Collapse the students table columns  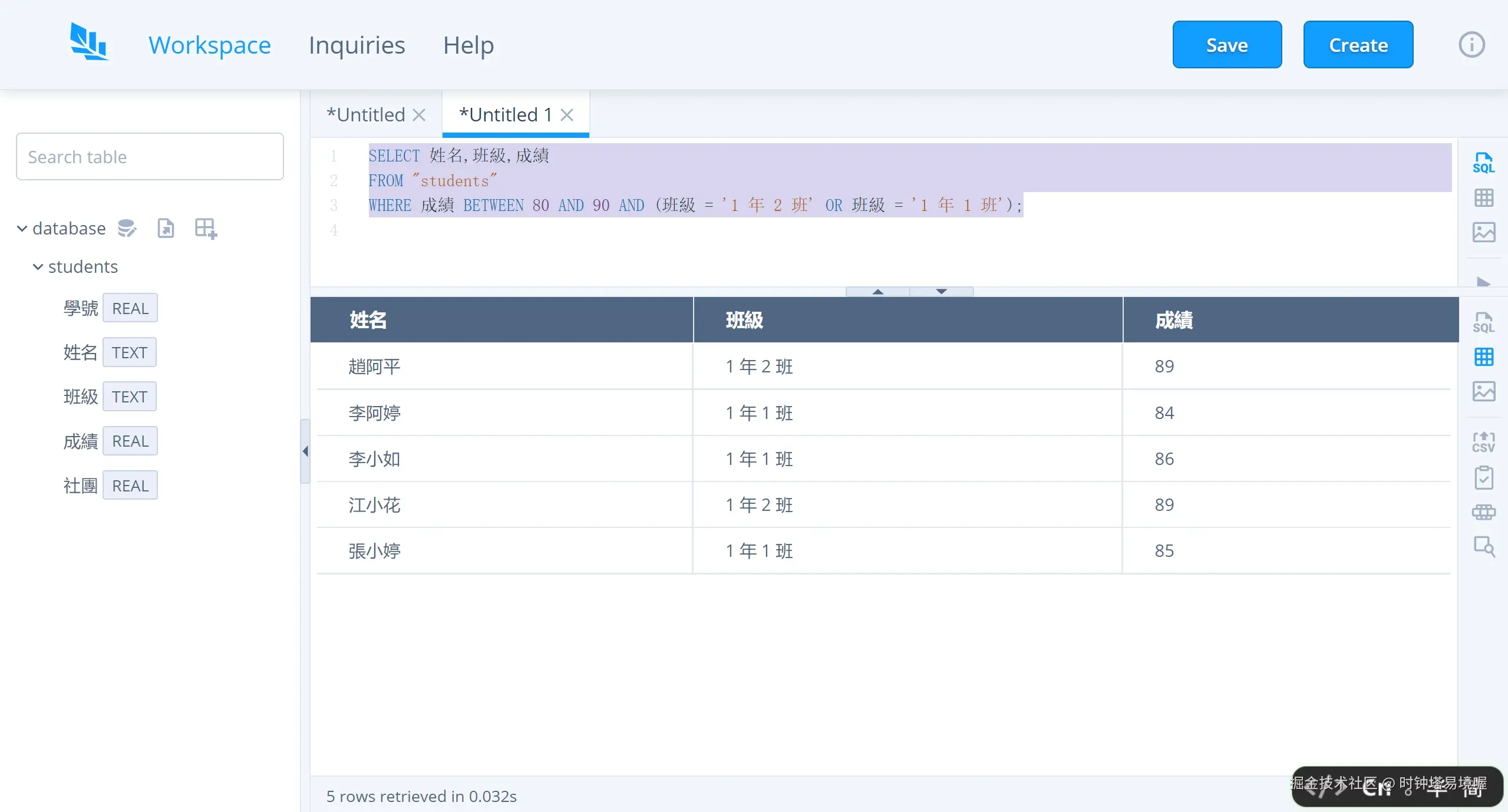(38, 266)
